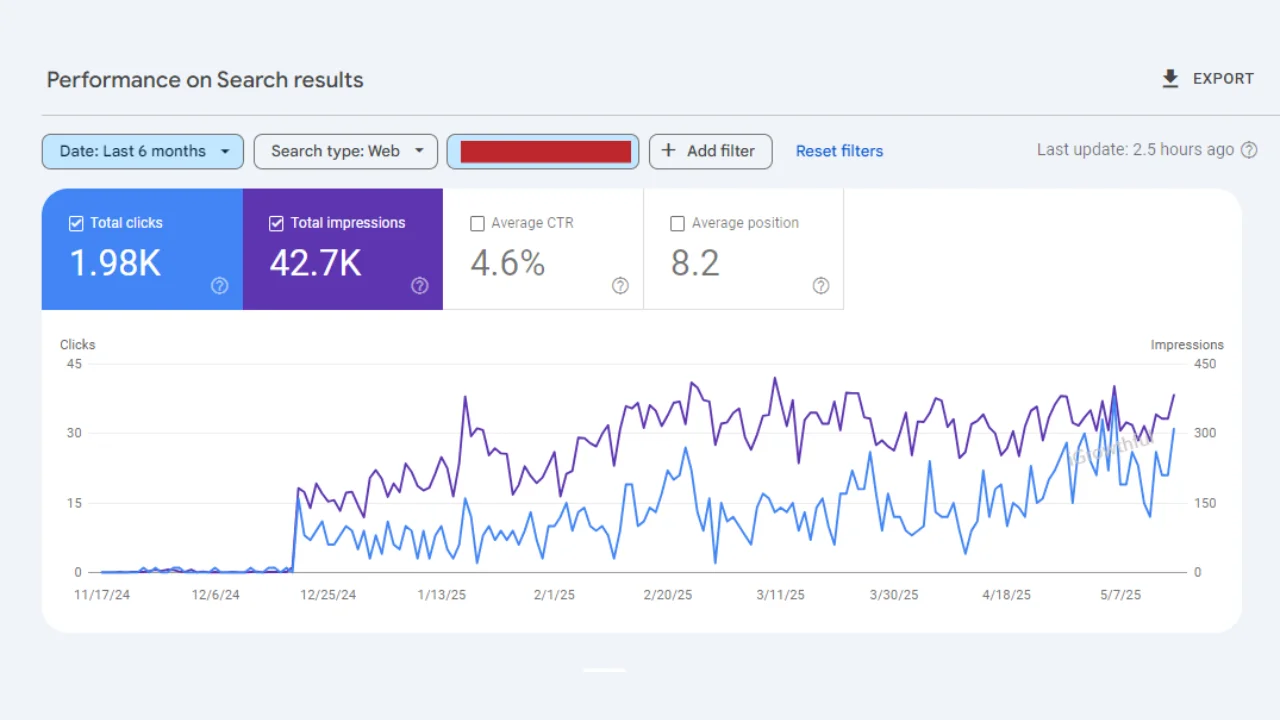Screen dimensions: 1280x720
Task: Open the Search type: Web dropdown
Action: 346,151
